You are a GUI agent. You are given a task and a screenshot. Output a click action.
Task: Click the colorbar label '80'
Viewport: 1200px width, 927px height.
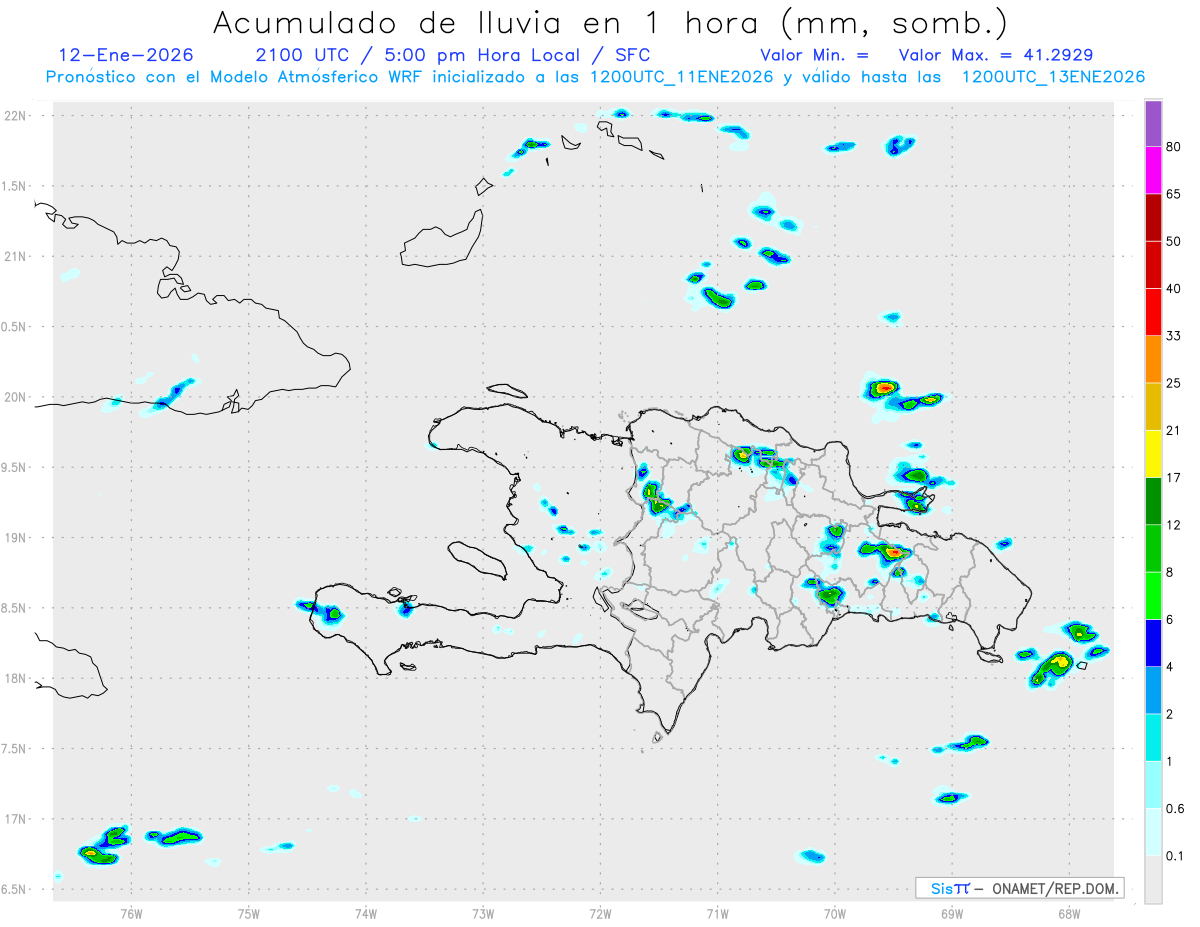[1175, 148]
